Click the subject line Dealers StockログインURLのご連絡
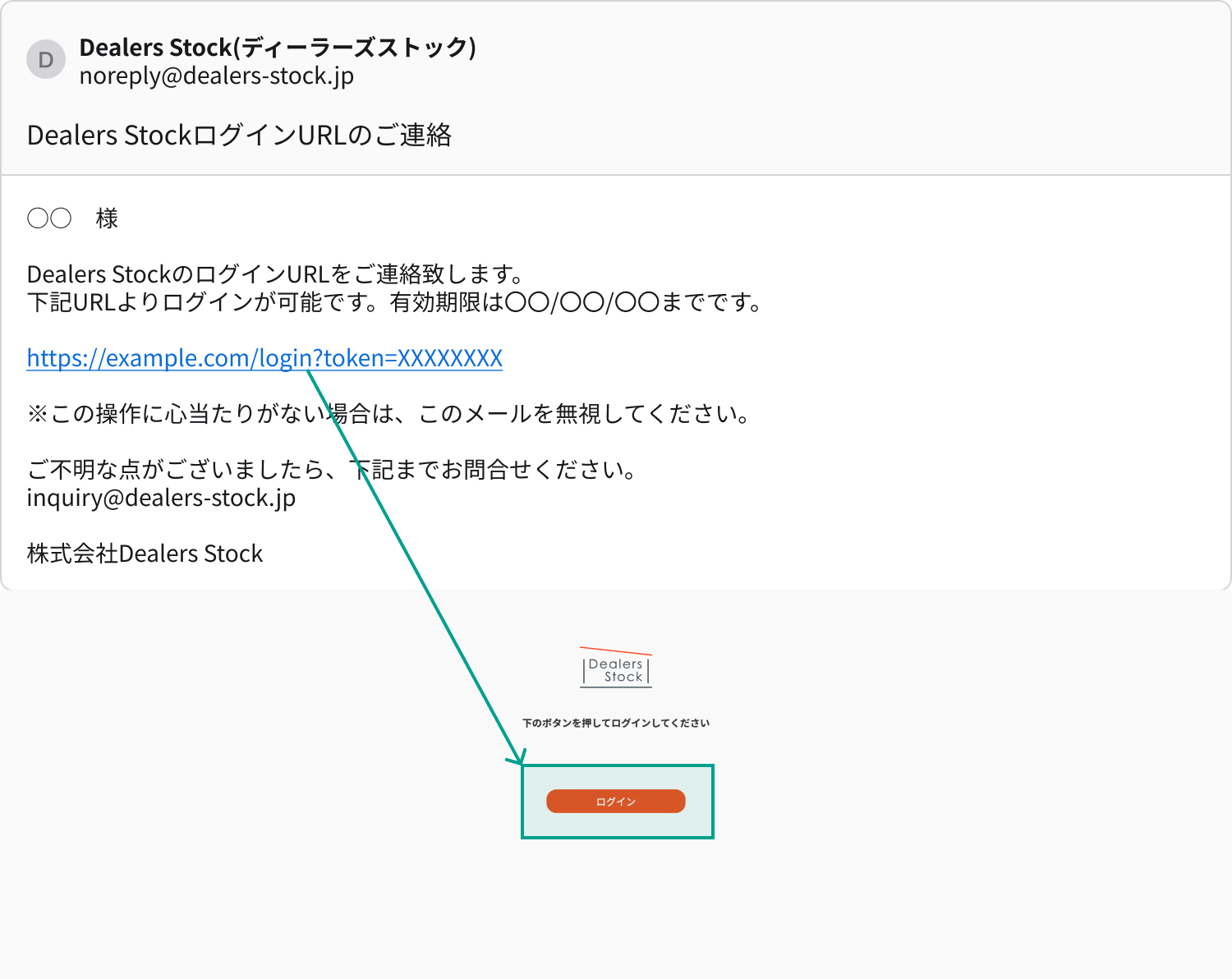The width and height of the screenshot is (1232, 979). 239,135
